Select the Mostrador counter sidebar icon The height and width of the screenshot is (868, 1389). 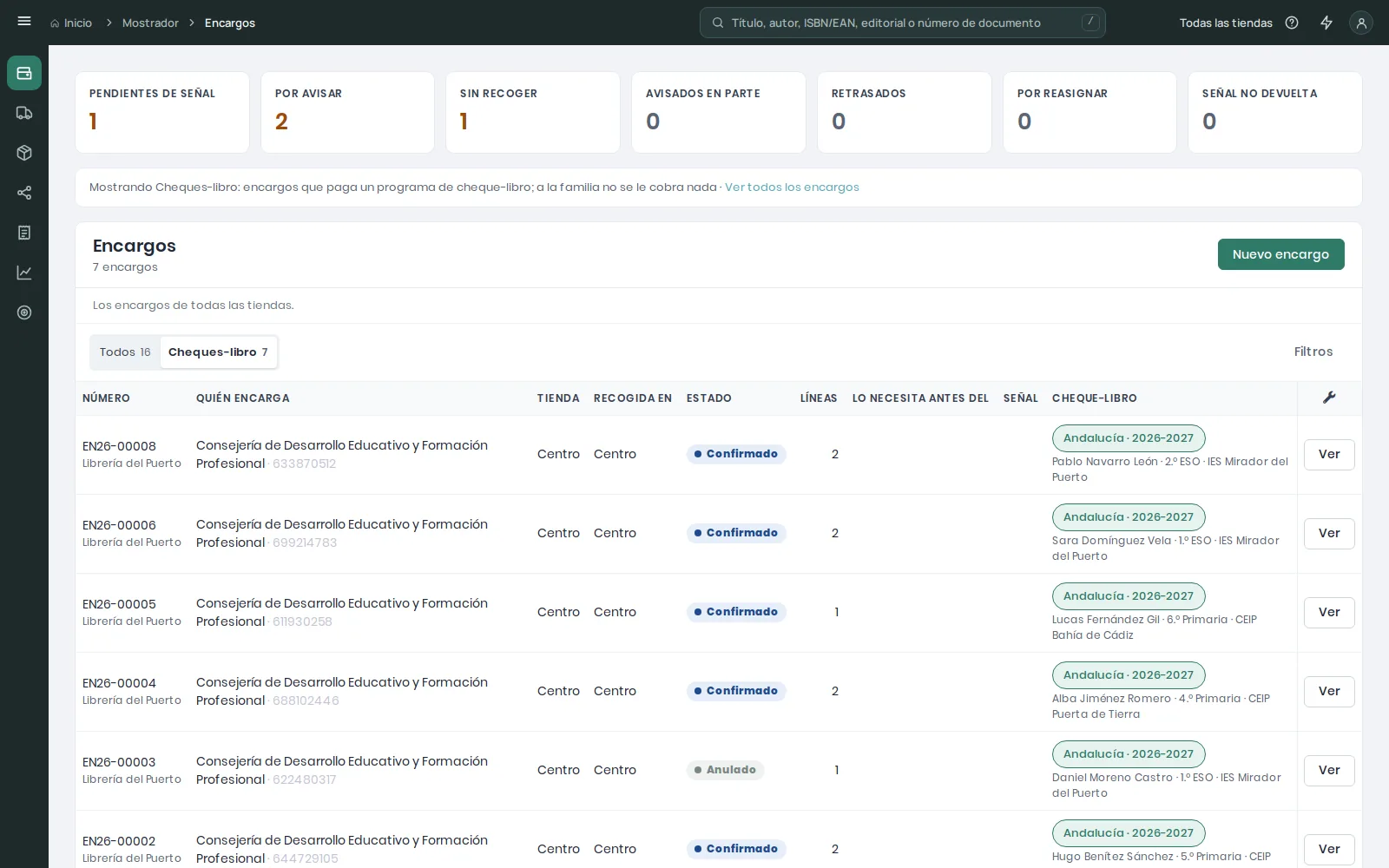click(24, 73)
